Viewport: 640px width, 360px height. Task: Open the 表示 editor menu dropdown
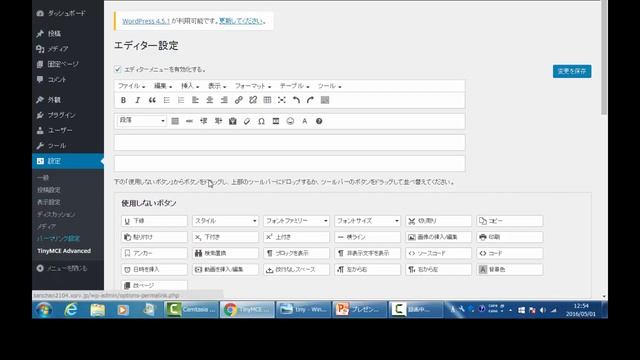pyautogui.click(x=217, y=86)
